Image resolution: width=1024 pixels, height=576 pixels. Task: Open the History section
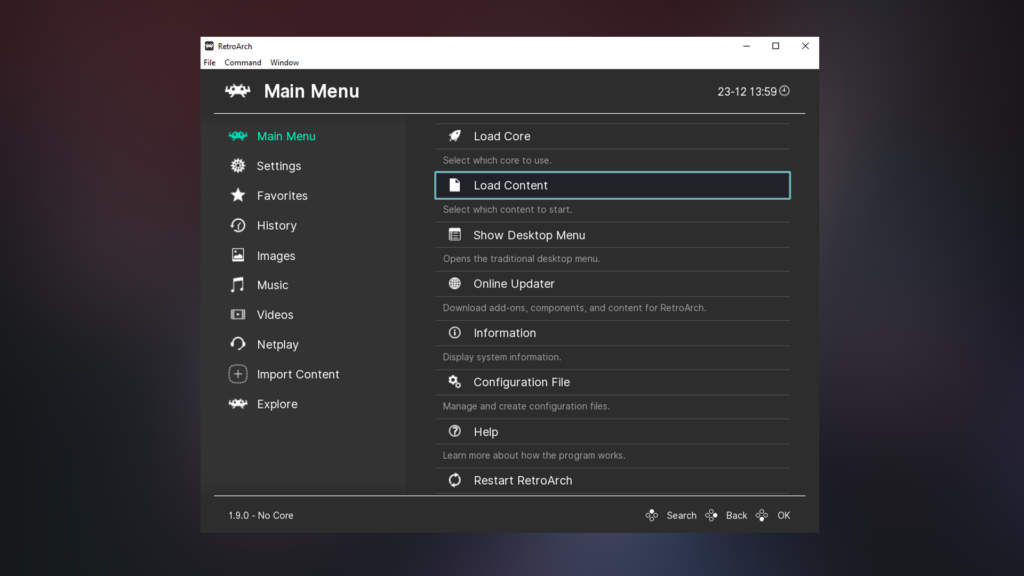click(277, 225)
